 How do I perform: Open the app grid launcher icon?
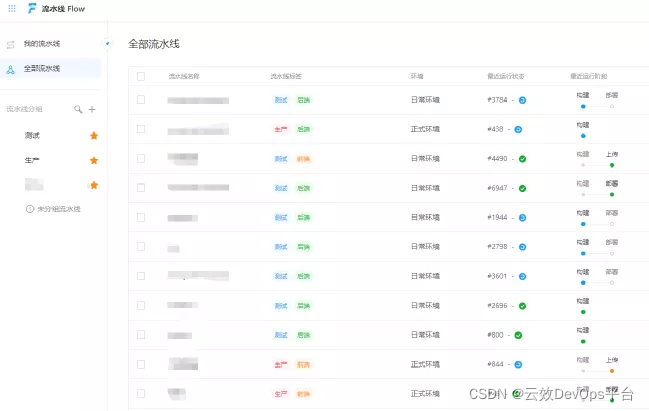pos(12,8)
